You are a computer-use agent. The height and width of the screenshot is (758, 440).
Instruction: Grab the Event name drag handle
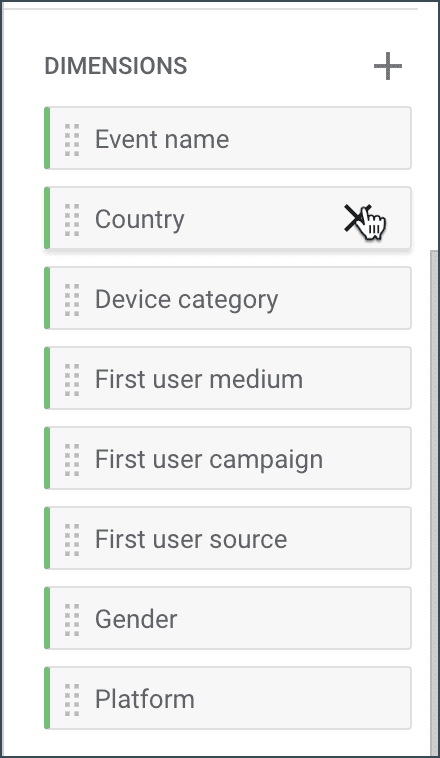click(72, 140)
